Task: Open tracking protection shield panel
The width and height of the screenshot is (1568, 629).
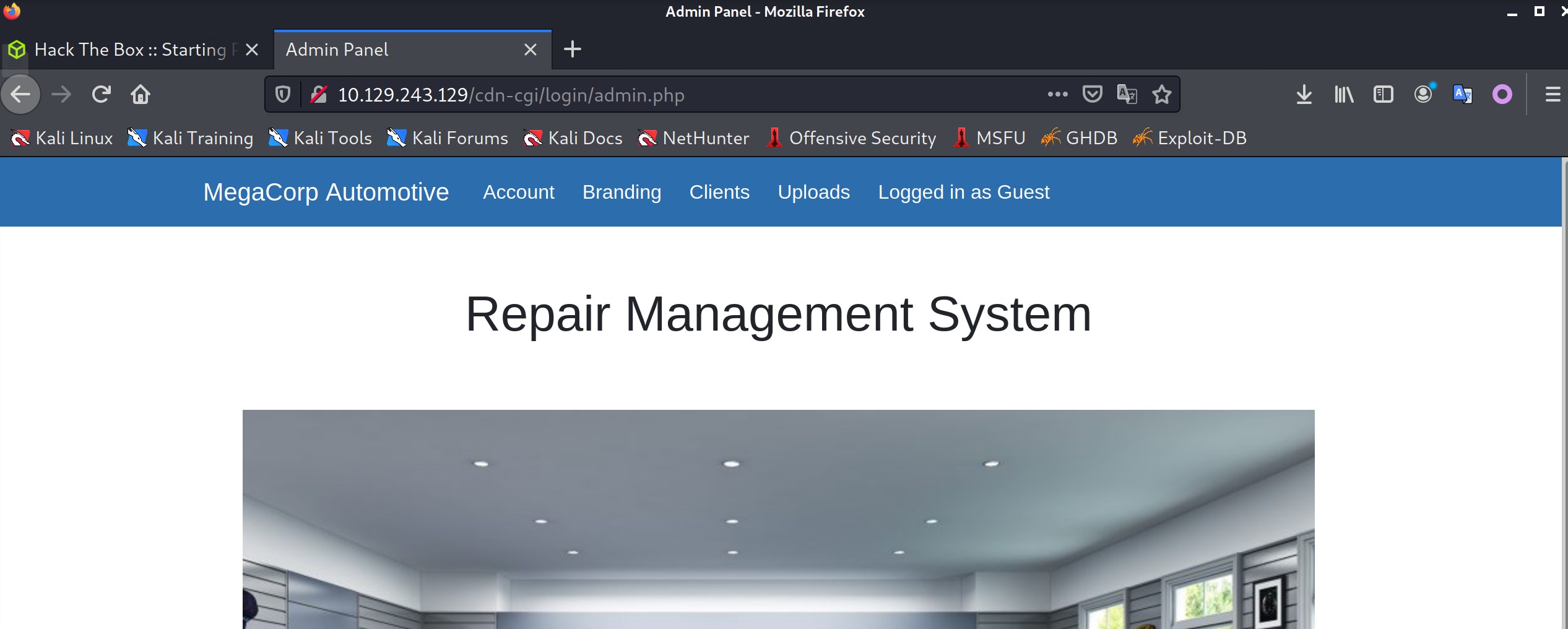Action: pyautogui.click(x=283, y=95)
